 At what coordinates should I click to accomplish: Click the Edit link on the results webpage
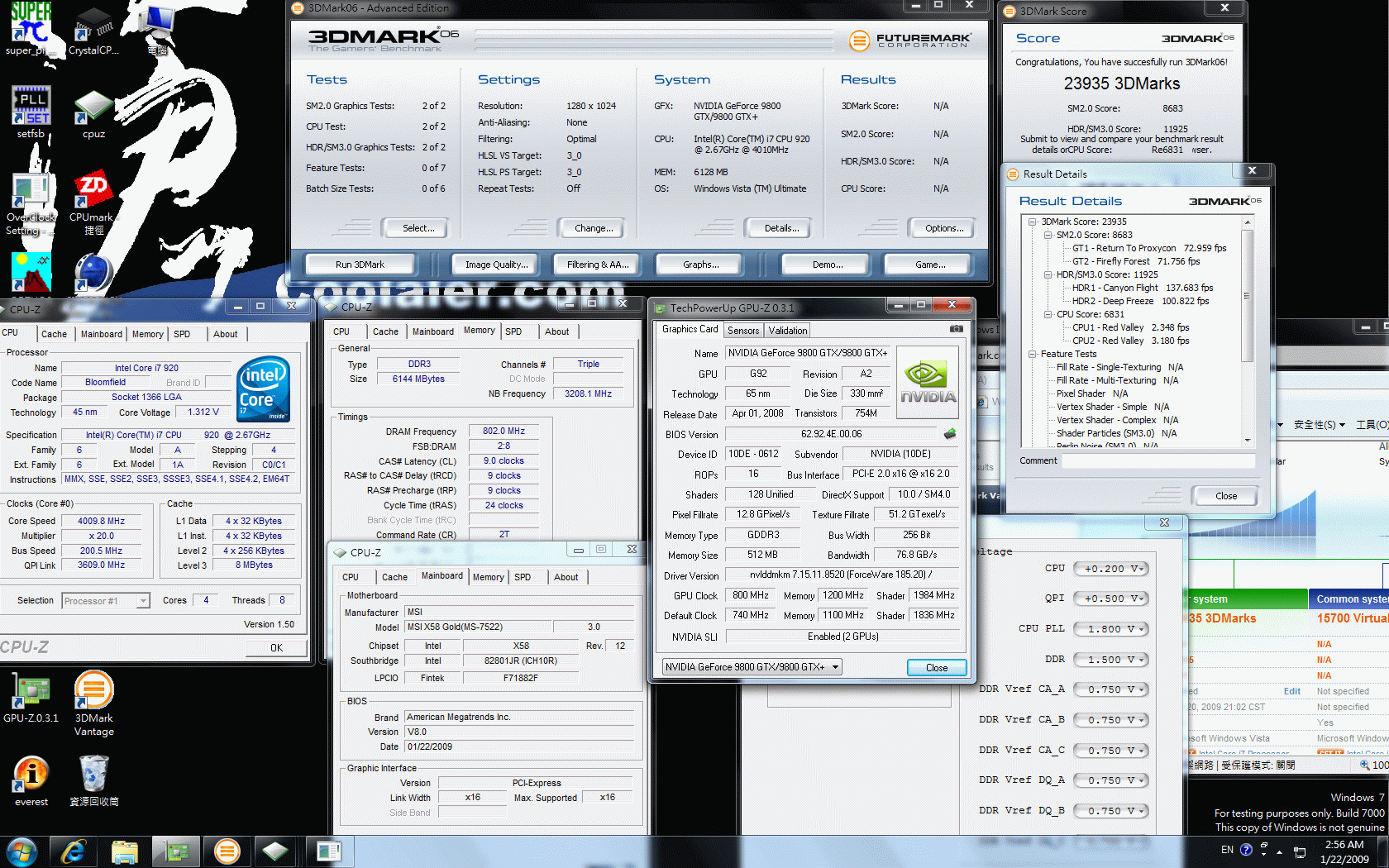pos(1291,691)
